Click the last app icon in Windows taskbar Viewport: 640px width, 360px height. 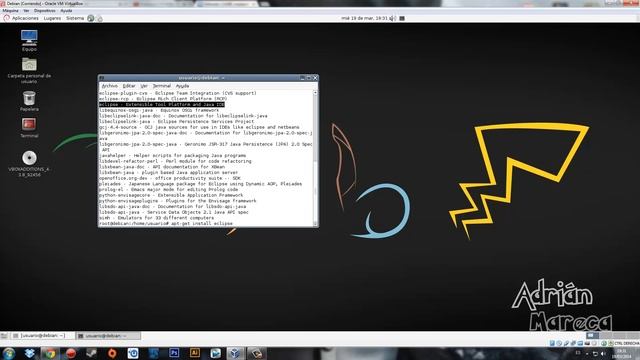[x=257, y=353]
